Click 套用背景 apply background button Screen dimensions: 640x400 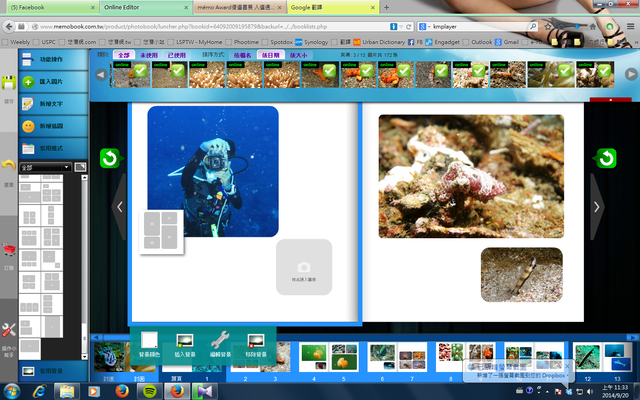[x=53, y=371]
